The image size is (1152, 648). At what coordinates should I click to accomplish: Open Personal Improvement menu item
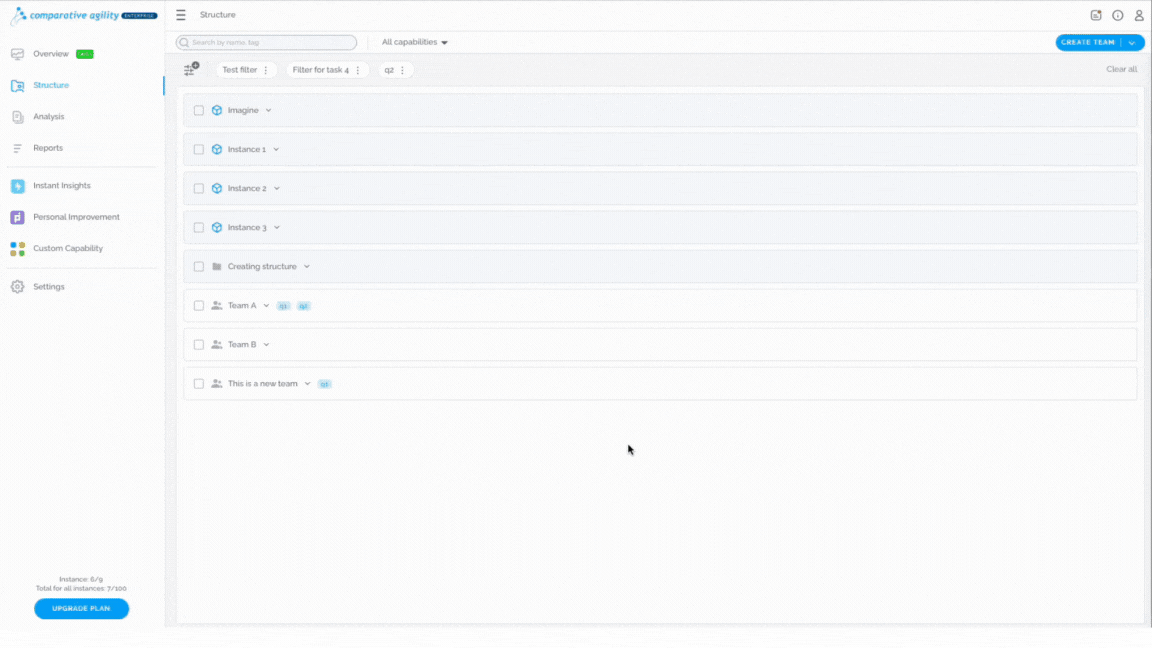click(x=76, y=217)
